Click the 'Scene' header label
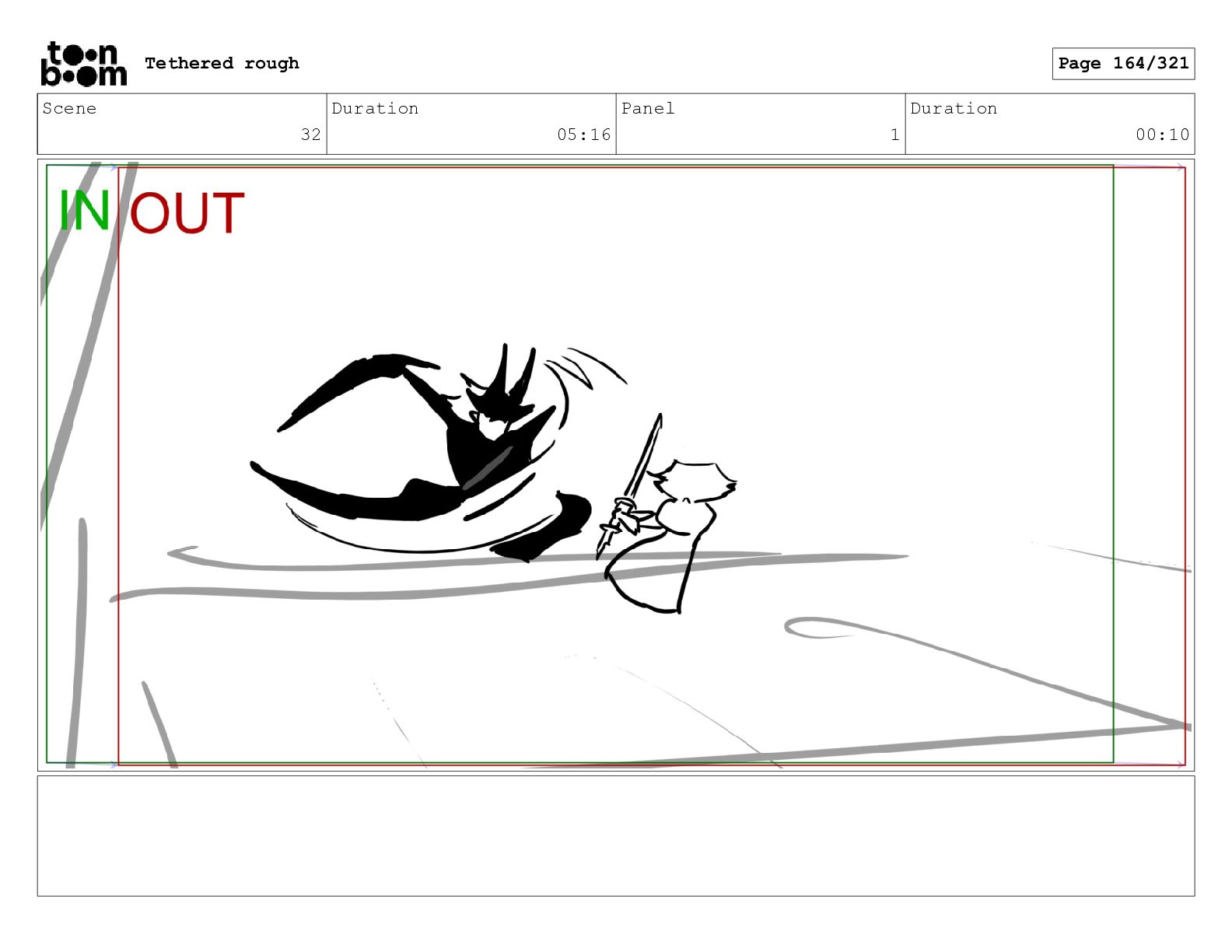The width and height of the screenshot is (1232, 952). [x=69, y=108]
